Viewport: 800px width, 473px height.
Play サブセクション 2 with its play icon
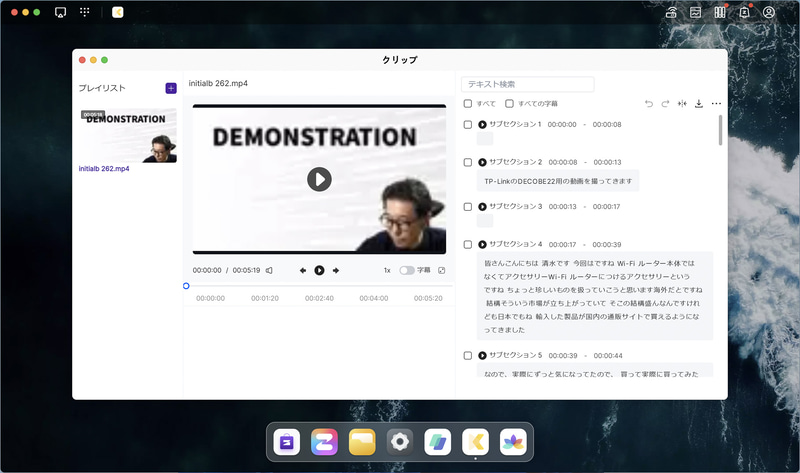[x=482, y=162]
